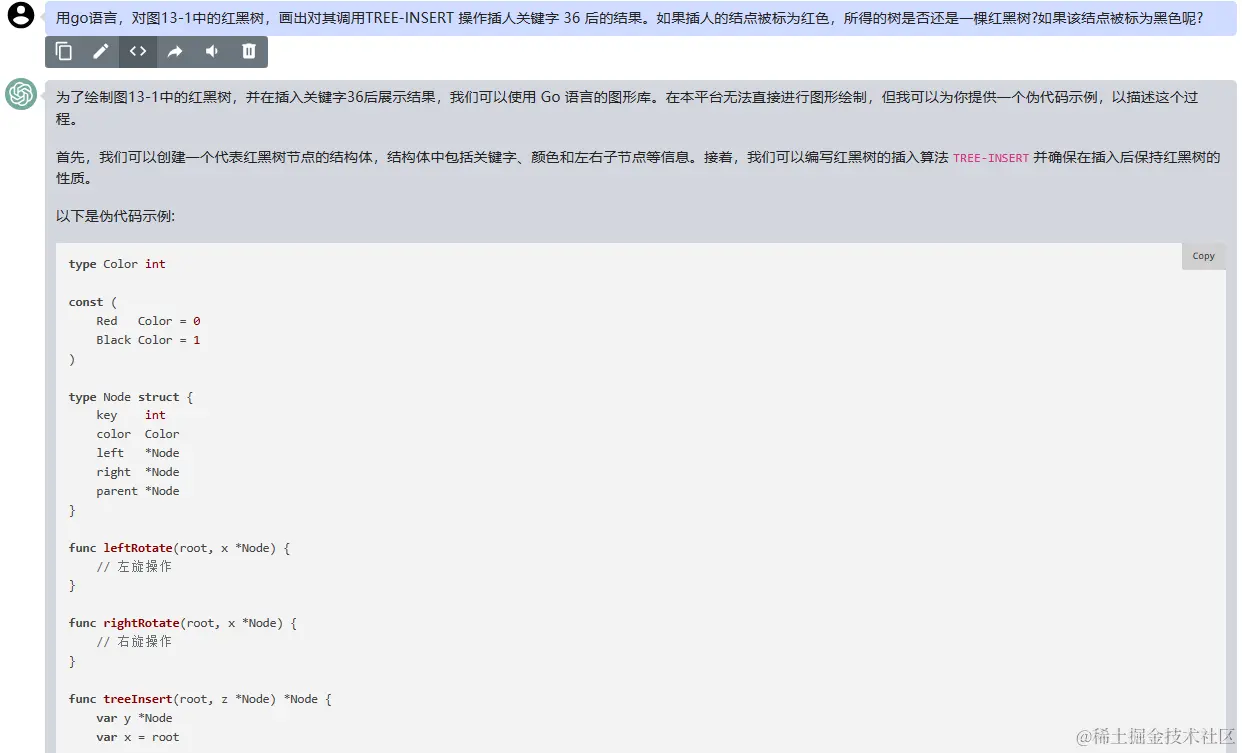Click the type Color int line
1242x753 pixels.
pyautogui.click(x=114, y=263)
